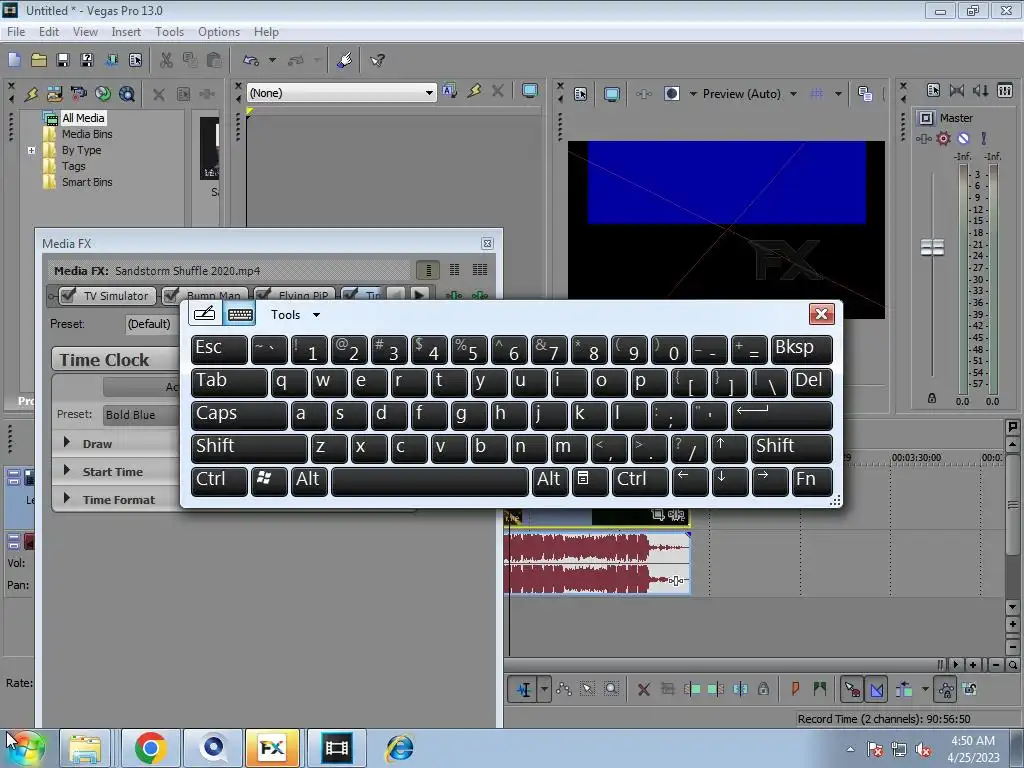This screenshot has height=768, width=1024.
Task: Adjust the Master volume fader
Action: pos(932,248)
